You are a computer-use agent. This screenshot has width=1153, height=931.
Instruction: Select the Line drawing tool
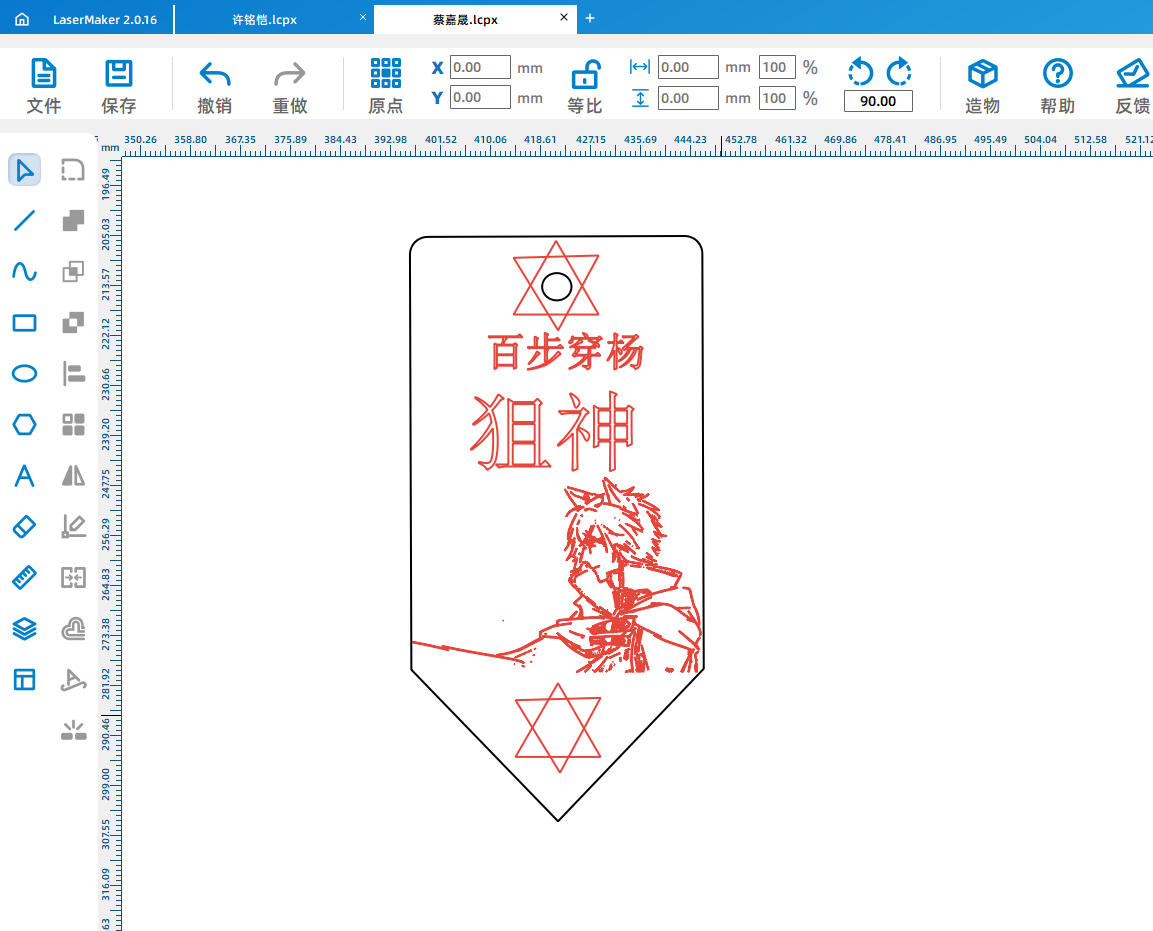(x=24, y=221)
